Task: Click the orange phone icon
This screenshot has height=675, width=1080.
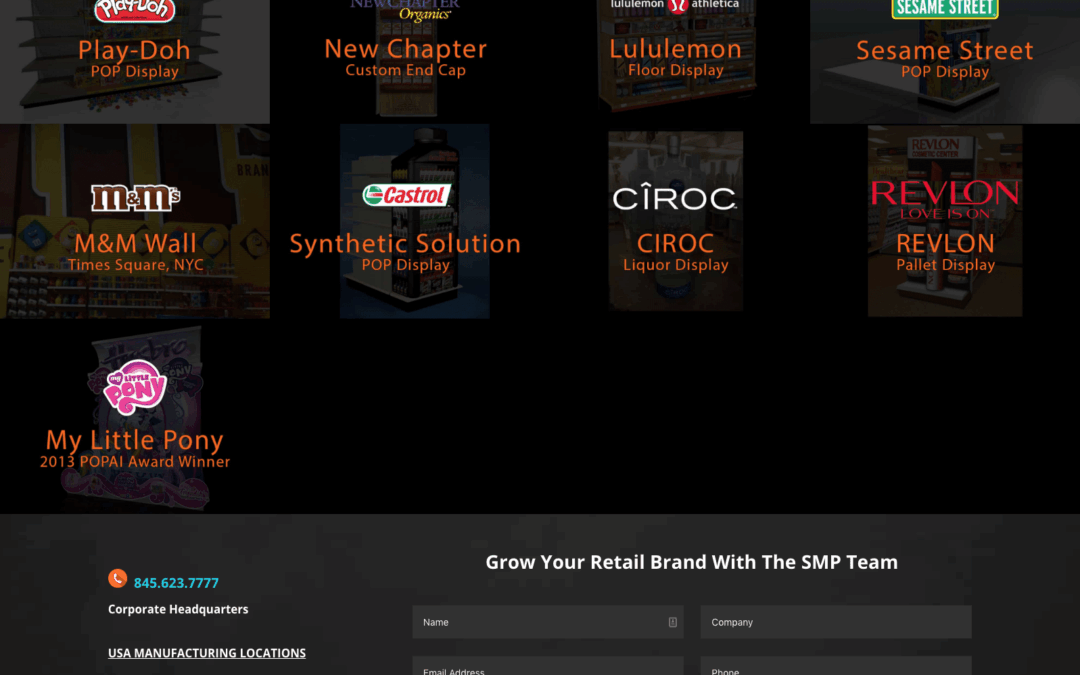Action: tap(118, 579)
